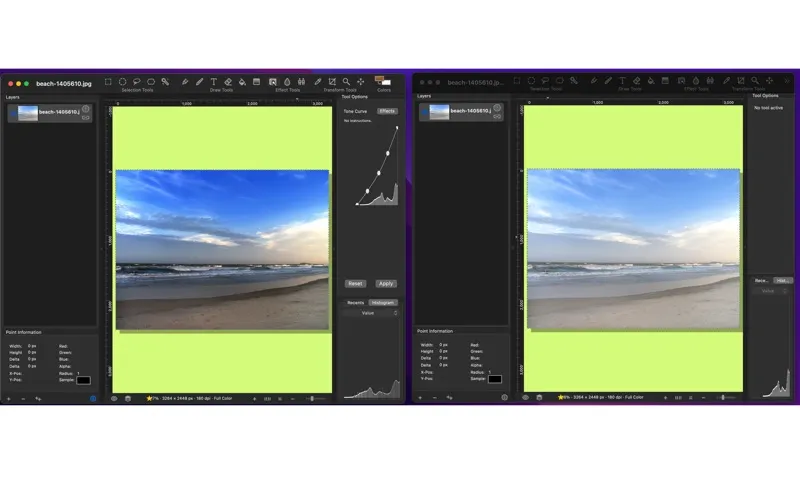Screen dimensions: 800x500
Task: Zoom in with plus button in left status bar
Action: pyautogui.click(x=255, y=399)
